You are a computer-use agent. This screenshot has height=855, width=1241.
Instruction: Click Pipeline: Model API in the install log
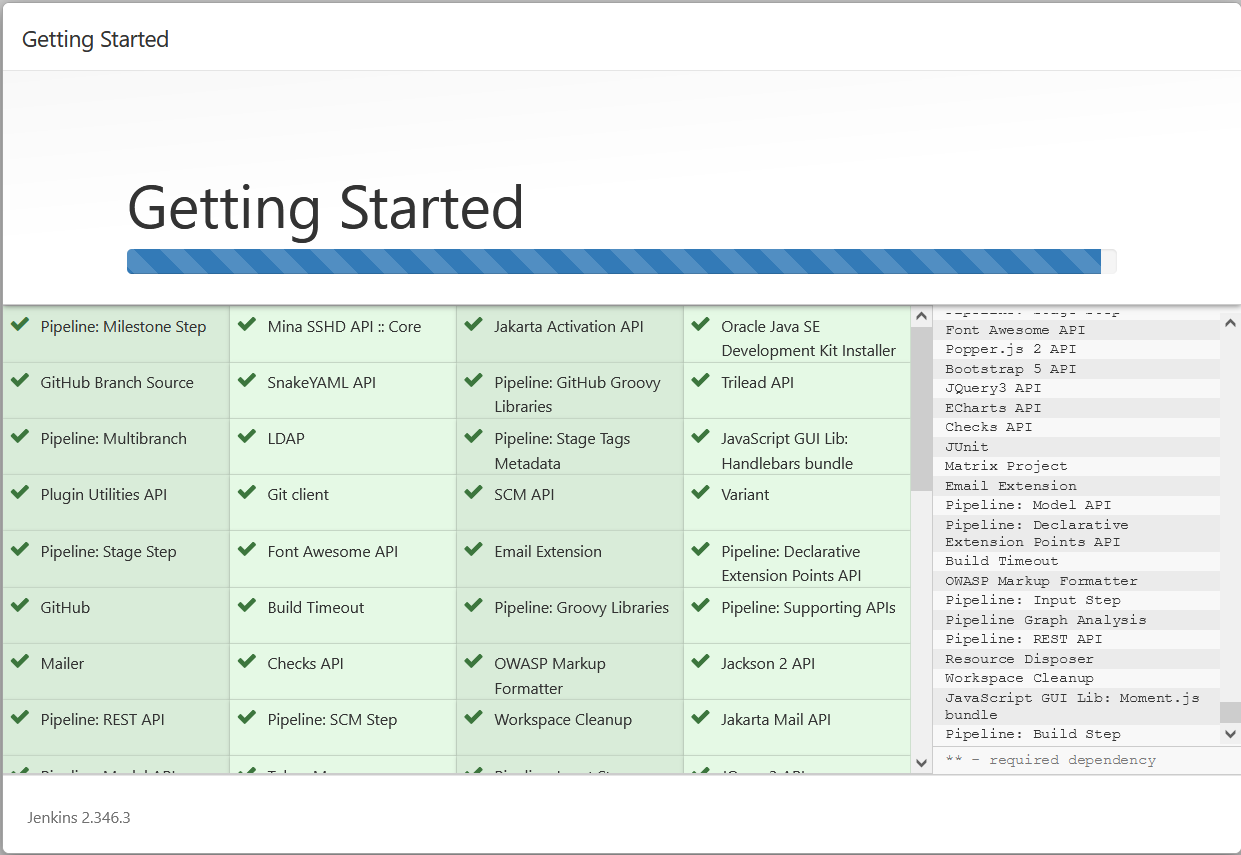point(1028,505)
